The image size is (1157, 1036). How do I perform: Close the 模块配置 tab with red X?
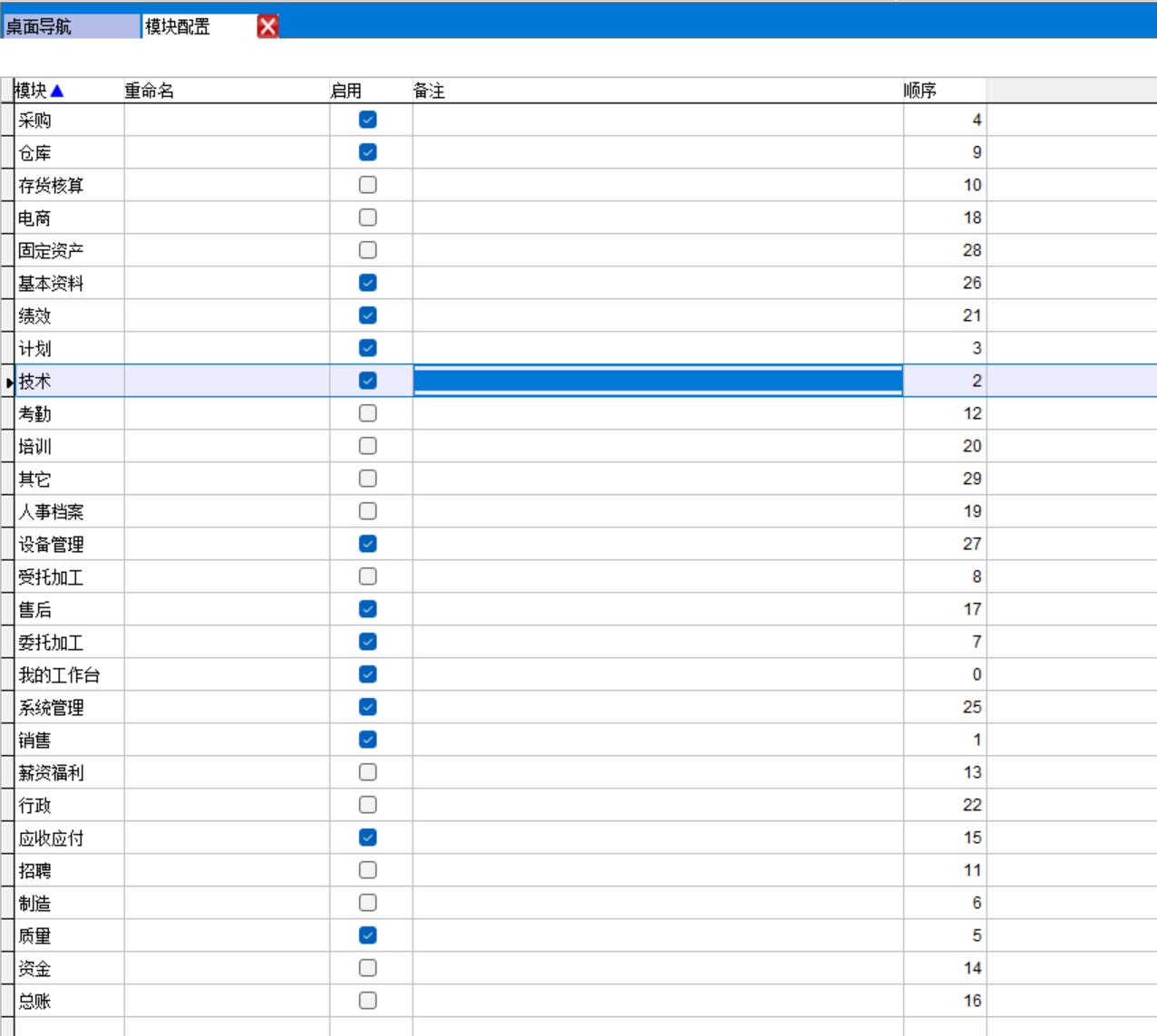tap(267, 26)
